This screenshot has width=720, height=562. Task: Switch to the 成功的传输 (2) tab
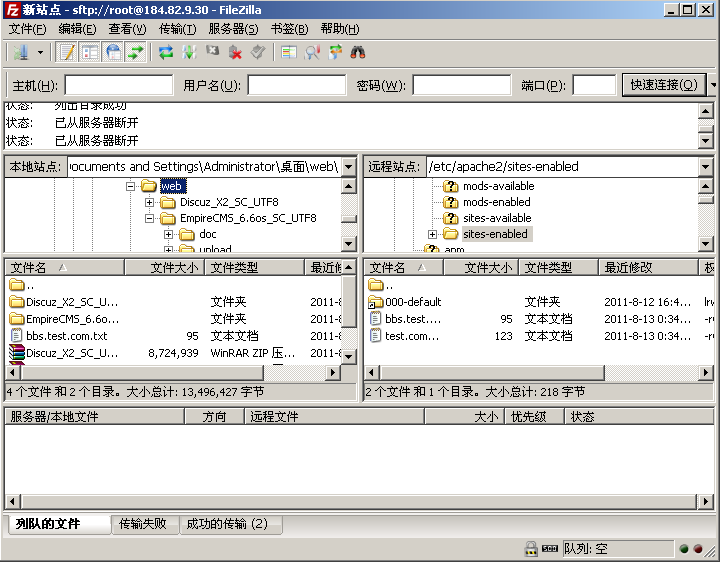pos(230,524)
